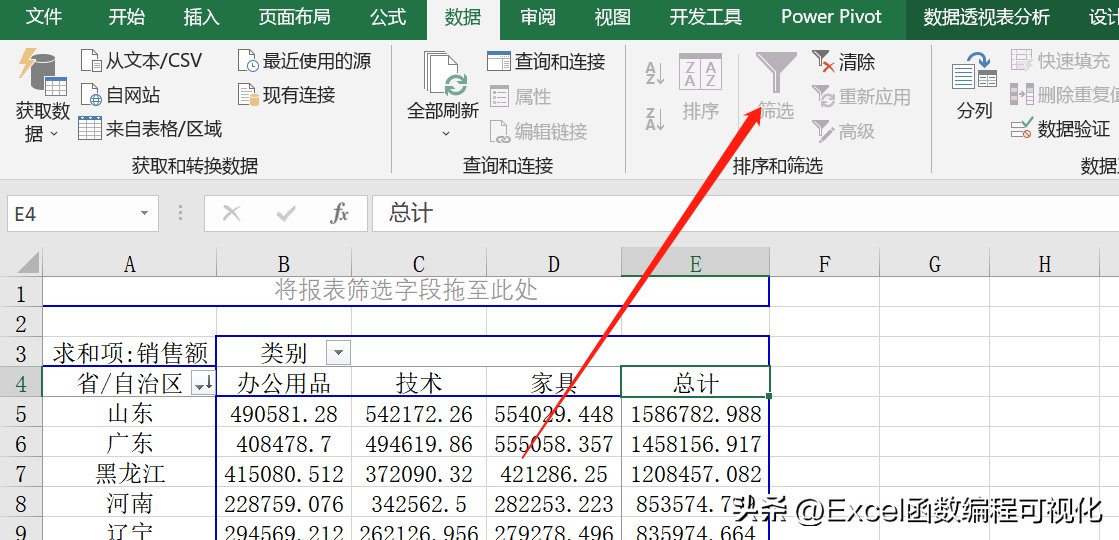Open 省/自治区 row filter dropdown
The height and width of the screenshot is (540, 1119).
[202, 383]
